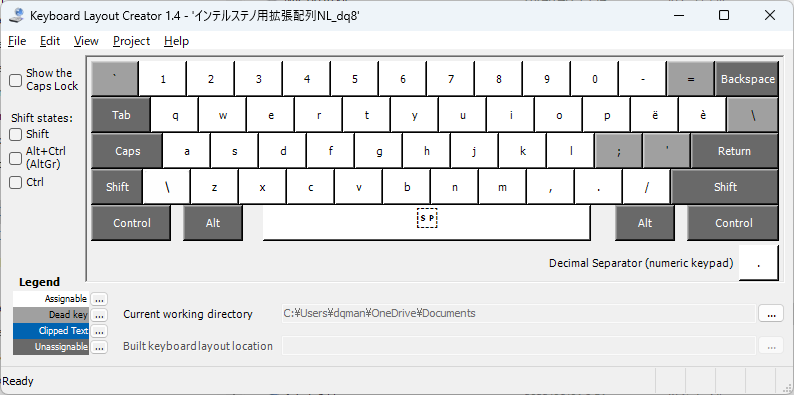Select the l key

point(571,151)
